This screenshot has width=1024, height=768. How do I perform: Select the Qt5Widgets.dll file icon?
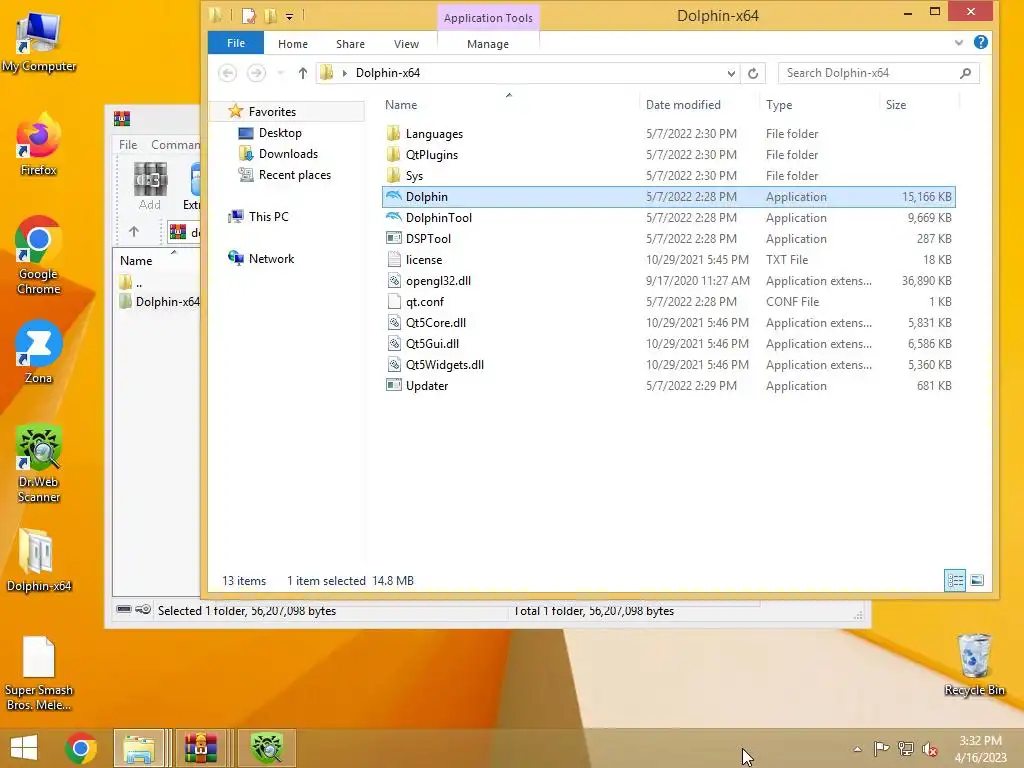393,364
